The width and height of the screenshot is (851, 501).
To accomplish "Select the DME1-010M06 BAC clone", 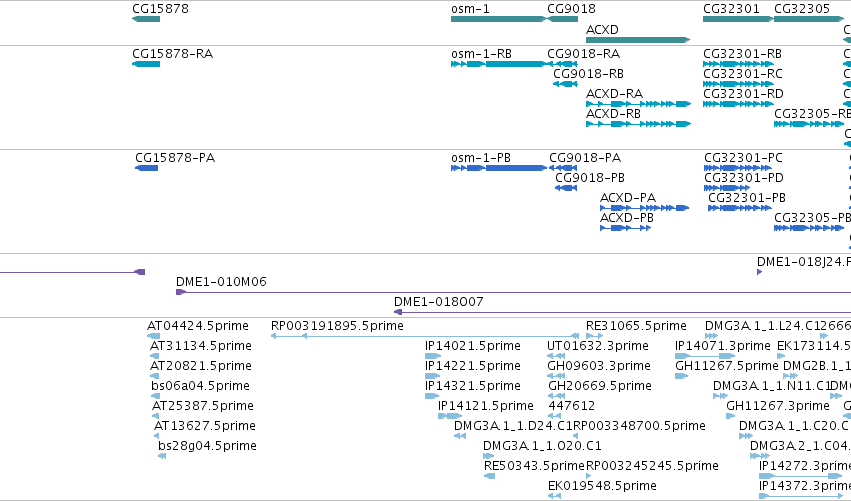I will point(513,292).
